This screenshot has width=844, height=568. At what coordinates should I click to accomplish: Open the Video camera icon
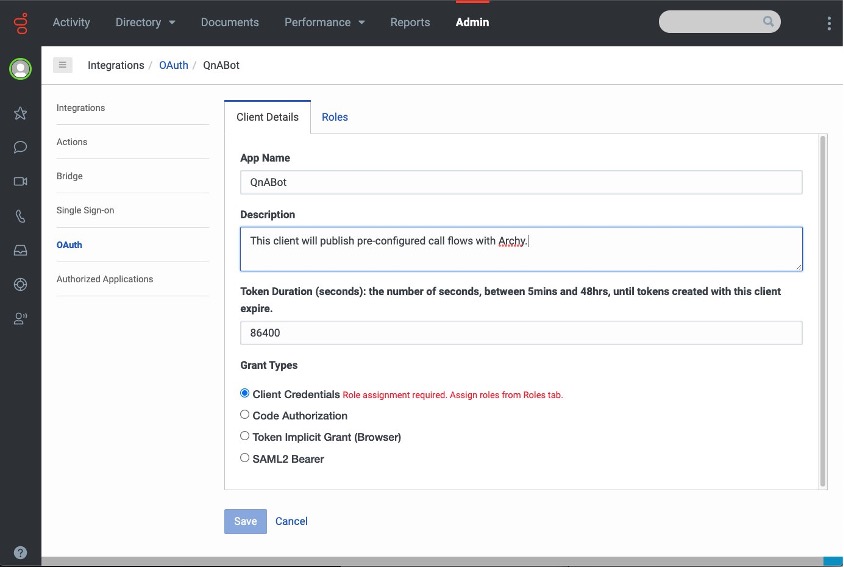pos(20,181)
